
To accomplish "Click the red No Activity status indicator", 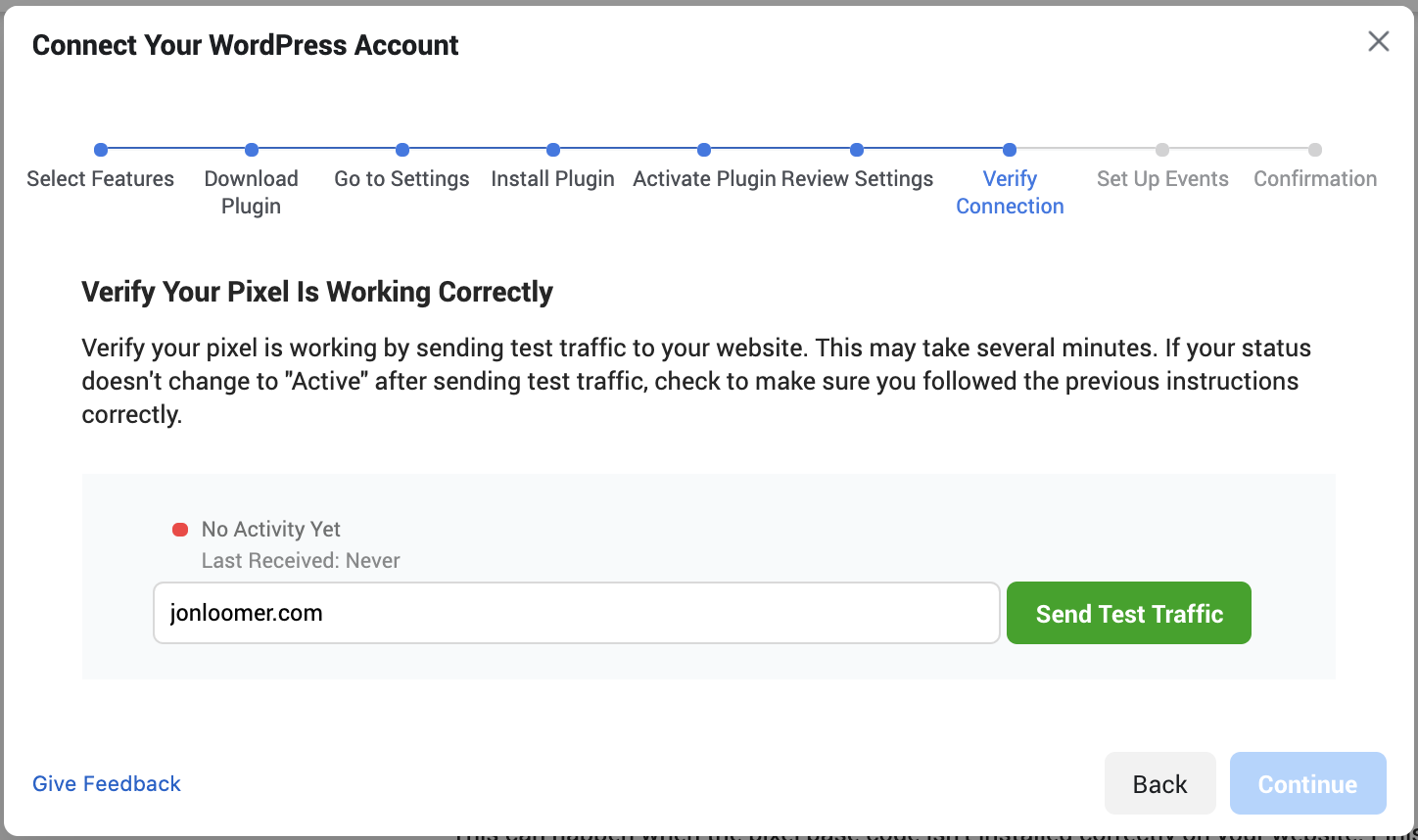I will [x=180, y=530].
